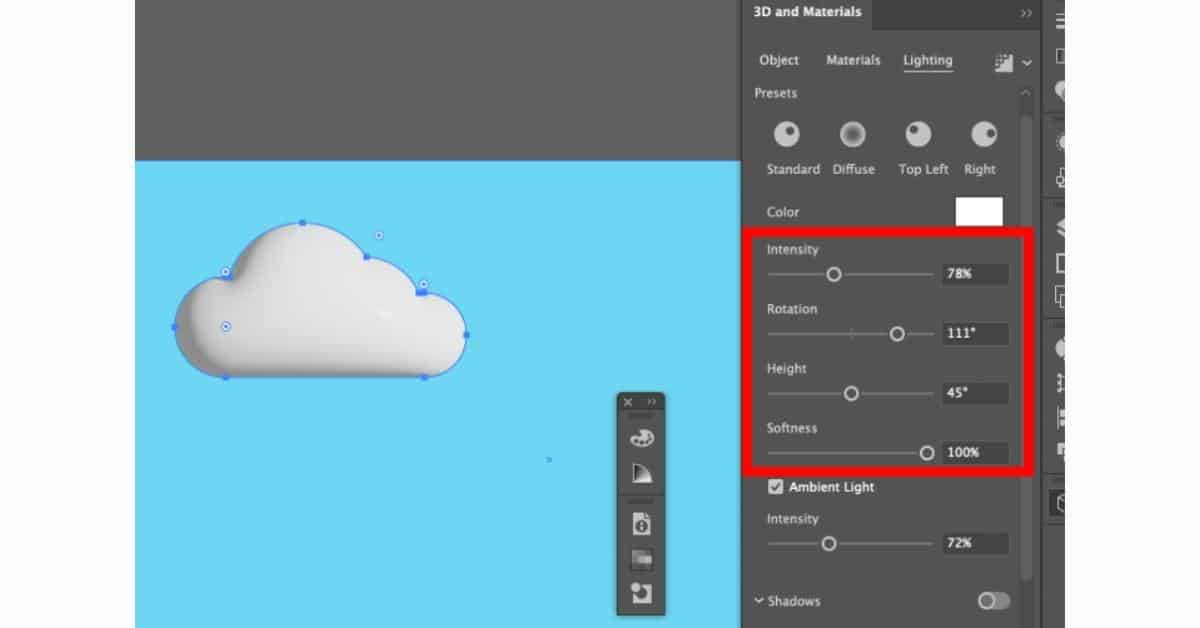This screenshot has width=1200, height=628.
Task: Select the Diffuse lighting preset
Action: (x=853, y=133)
